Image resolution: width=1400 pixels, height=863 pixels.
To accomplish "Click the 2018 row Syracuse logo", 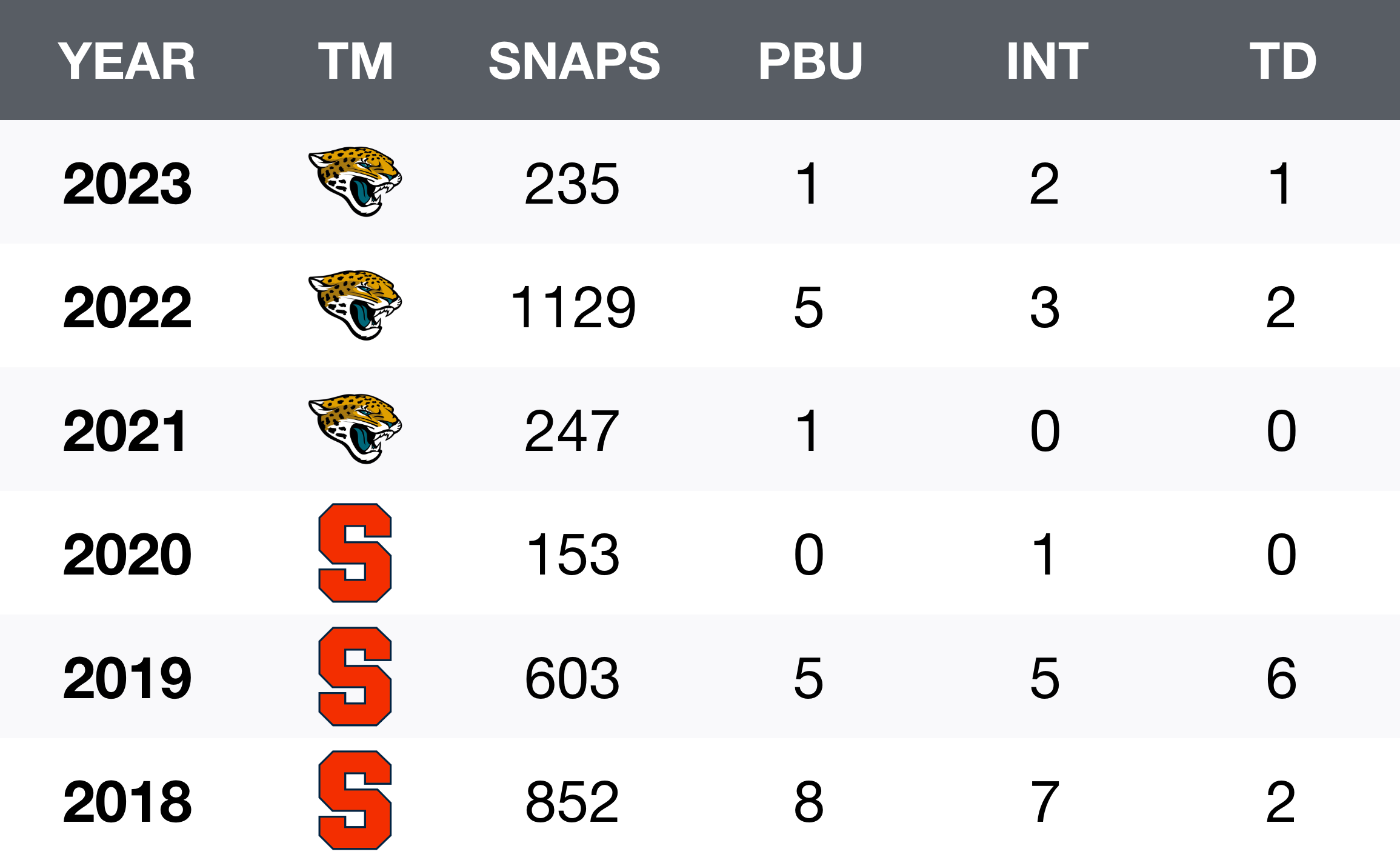I will (x=355, y=800).
